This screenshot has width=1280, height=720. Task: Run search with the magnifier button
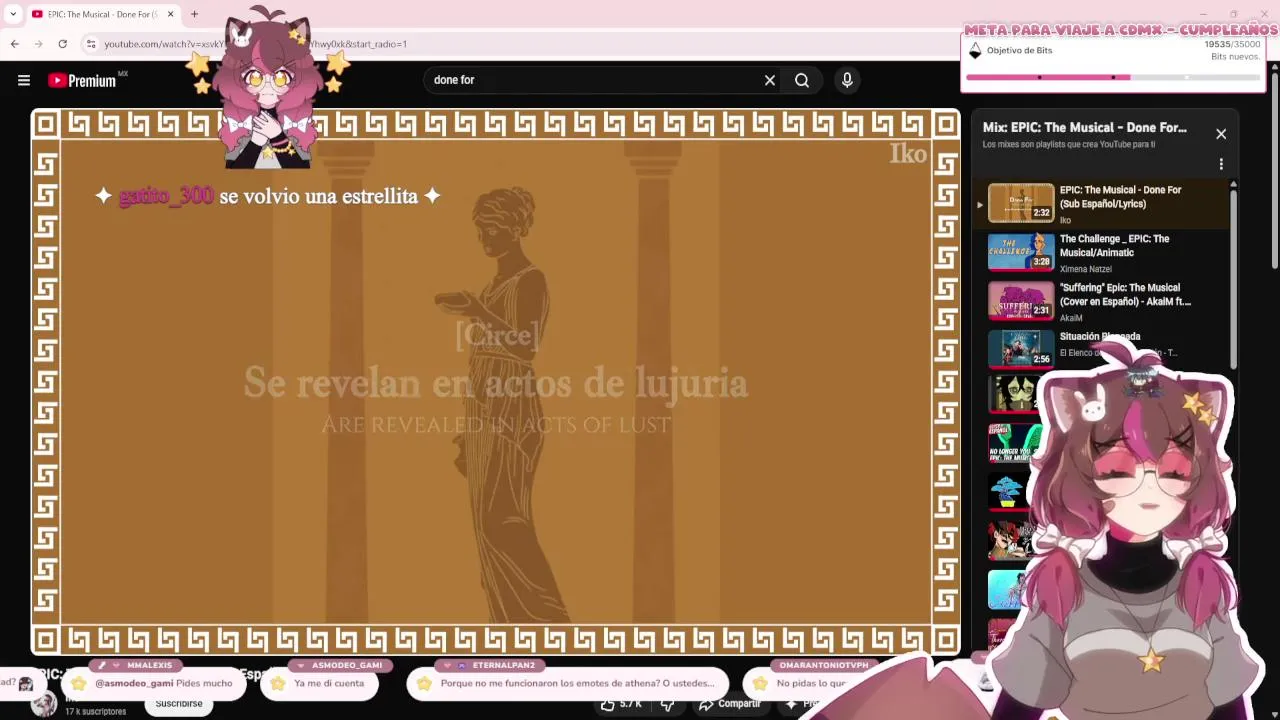802,80
